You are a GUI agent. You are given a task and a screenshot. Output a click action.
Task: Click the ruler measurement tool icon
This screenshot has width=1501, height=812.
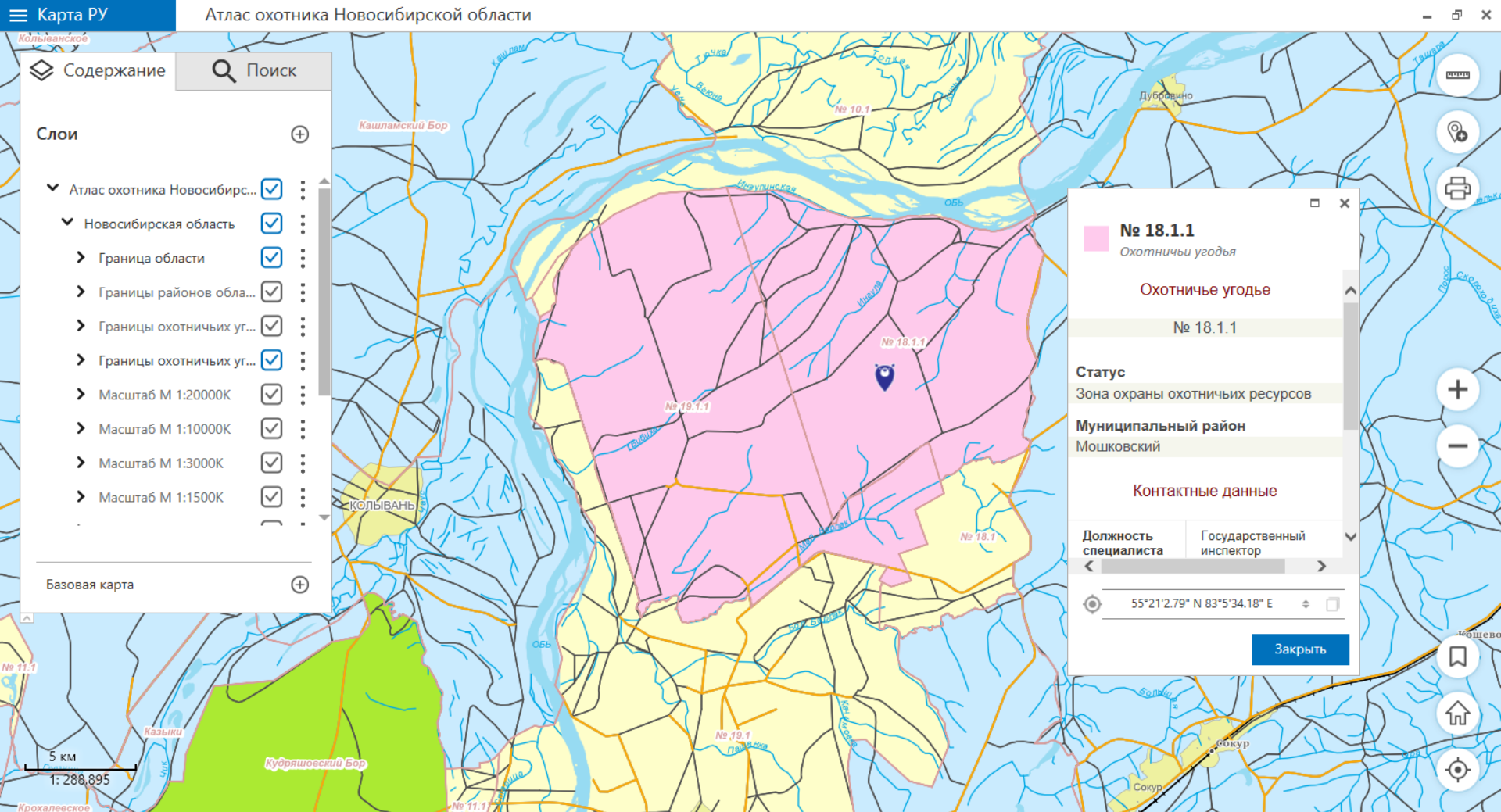point(1457,75)
